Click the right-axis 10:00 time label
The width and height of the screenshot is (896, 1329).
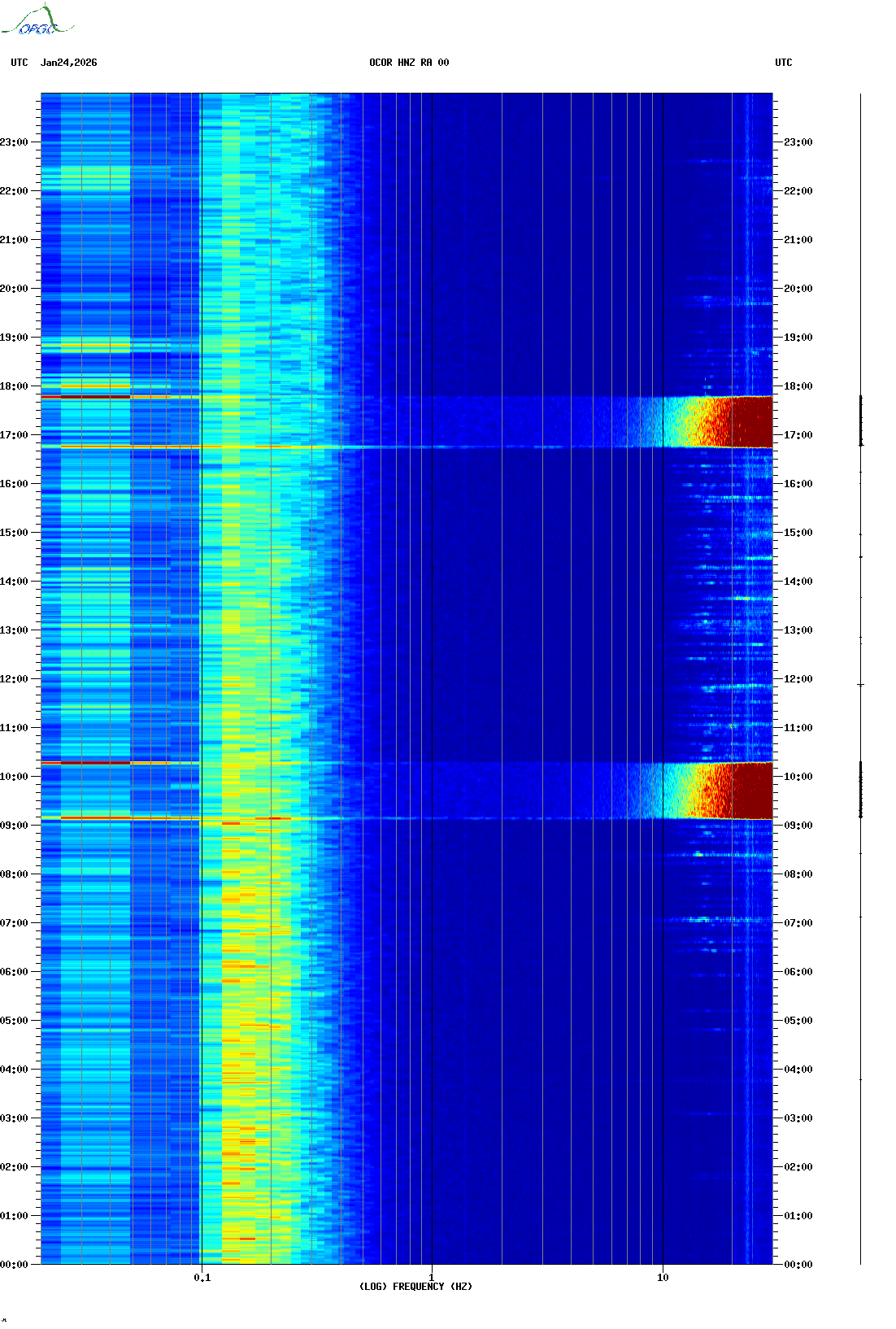798,777
